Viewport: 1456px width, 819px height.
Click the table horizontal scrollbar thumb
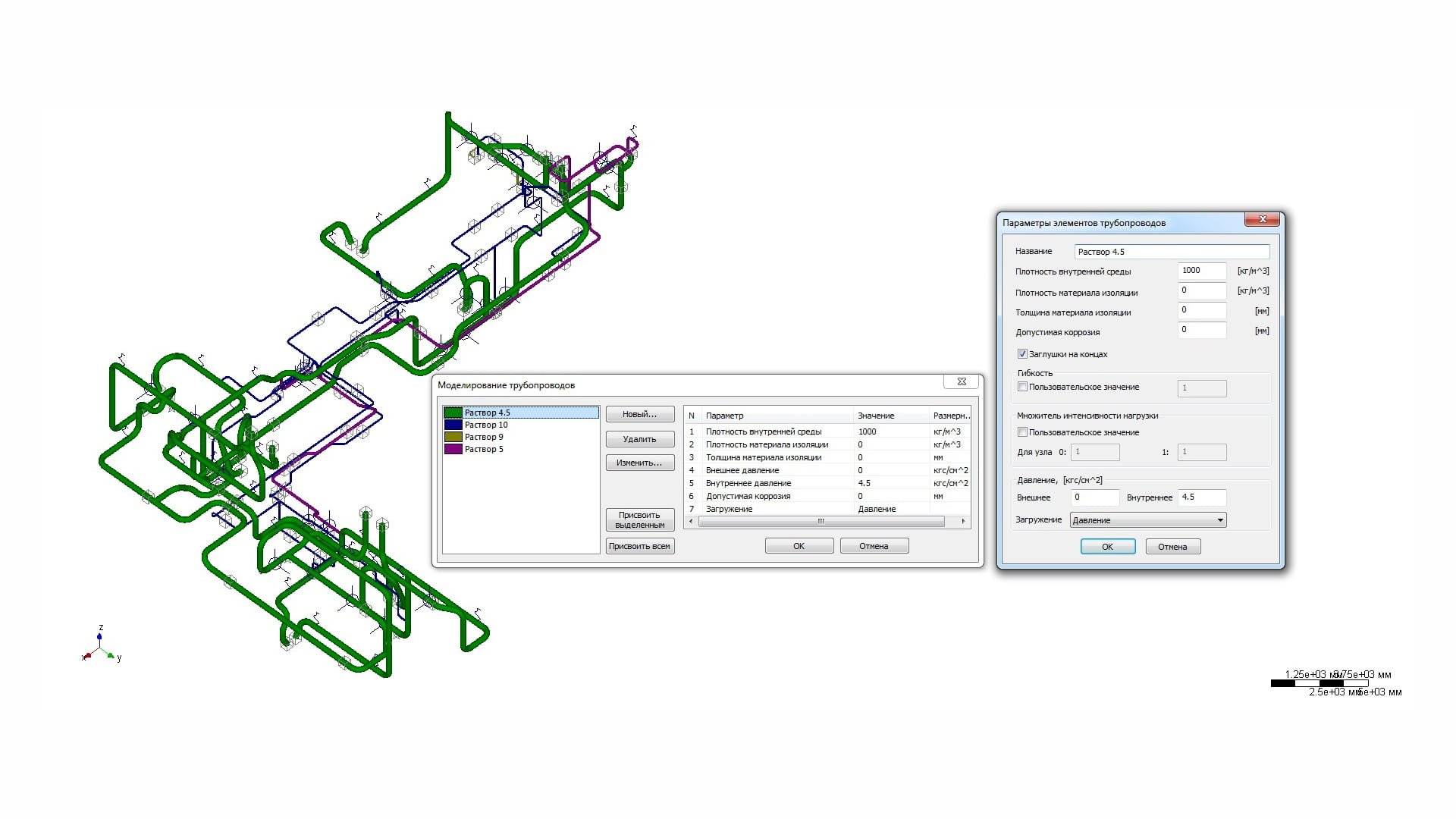click(821, 521)
